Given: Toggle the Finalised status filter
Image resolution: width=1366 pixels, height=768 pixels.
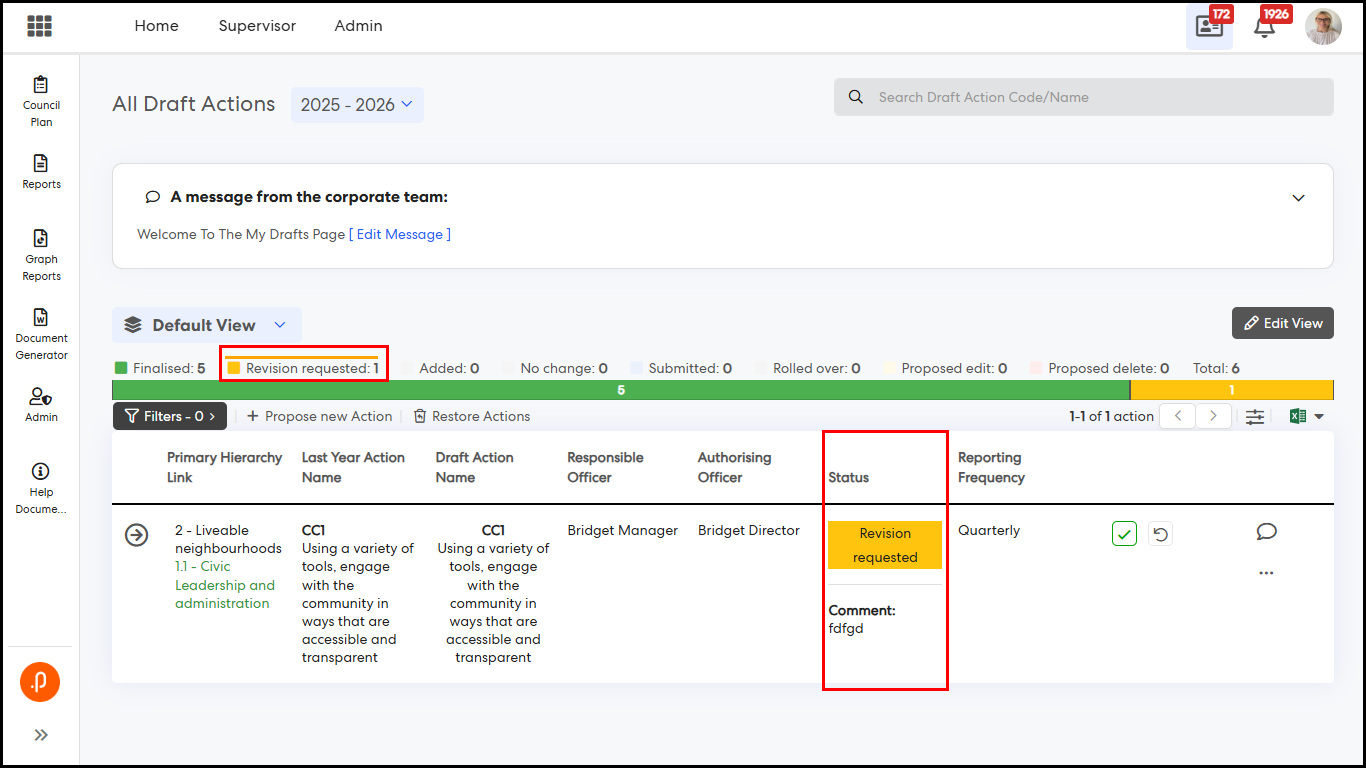Looking at the screenshot, I should coord(160,368).
